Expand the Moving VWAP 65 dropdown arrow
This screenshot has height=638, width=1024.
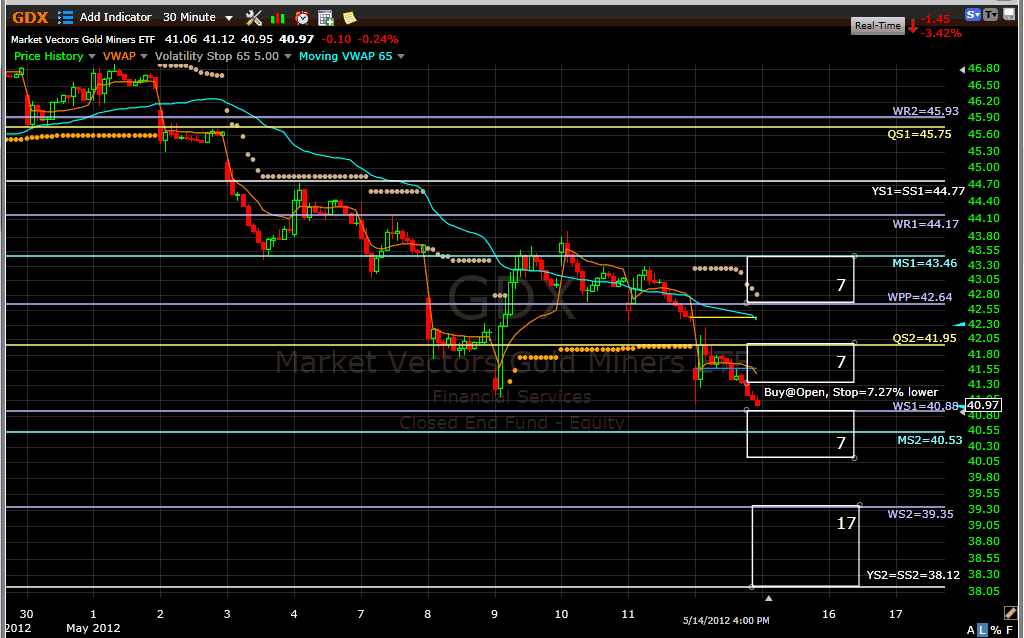coord(401,57)
